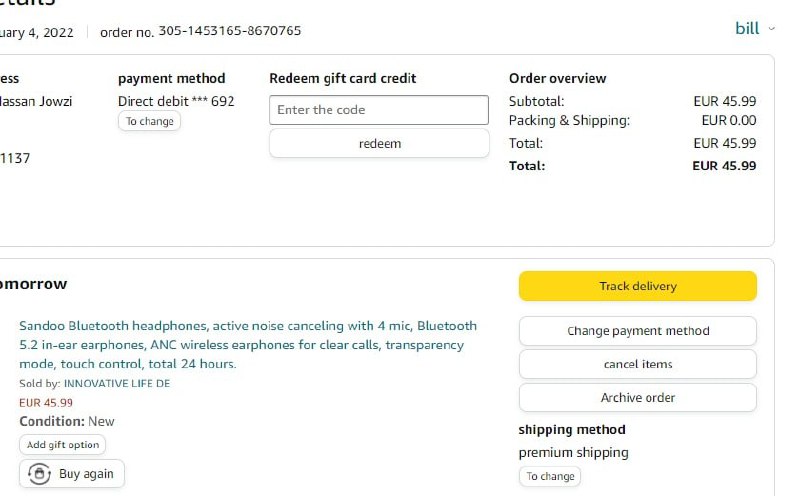Click the circular arrows Buy again icon
The image size is (800, 496).
[x=40, y=474]
